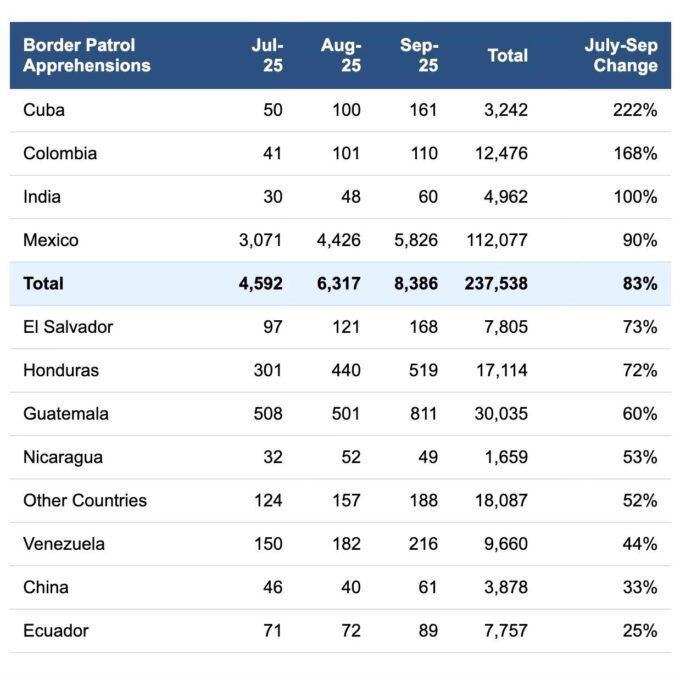Click the Border Patrol Apprehensions header
This screenshot has width=680, height=680.
(x=87, y=56)
